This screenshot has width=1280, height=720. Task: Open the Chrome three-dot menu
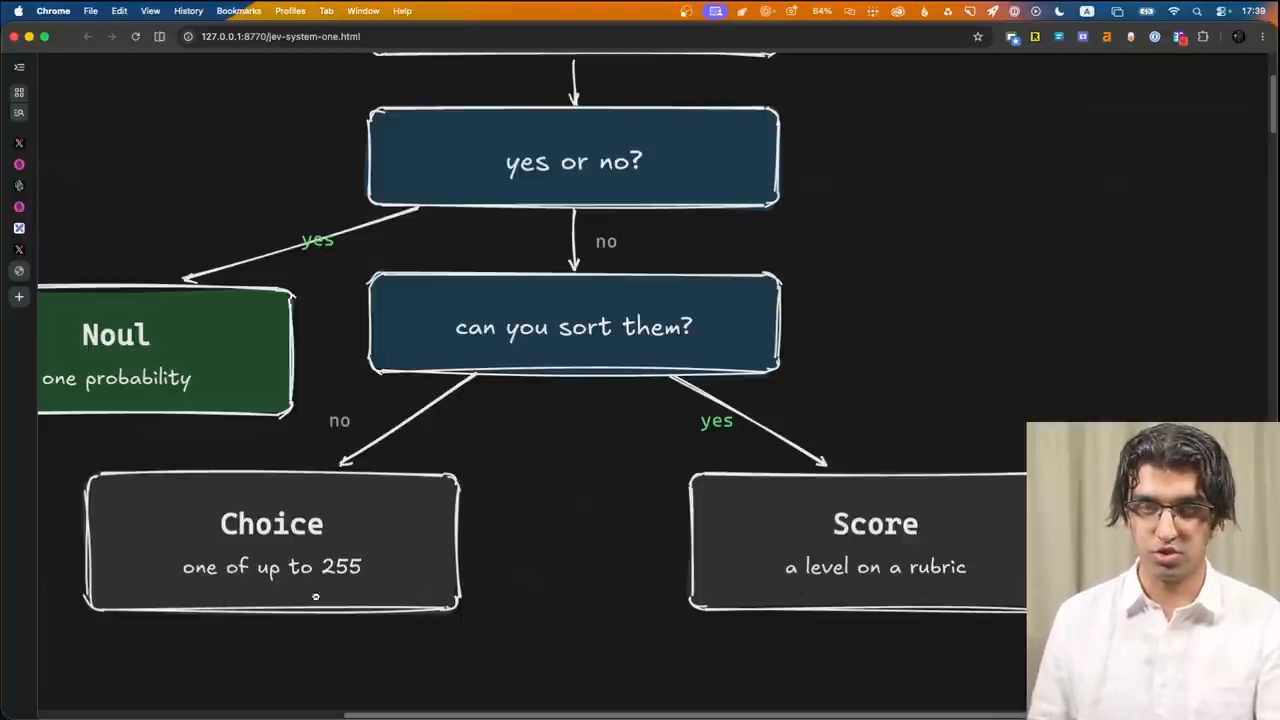pyautogui.click(x=1262, y=37)
